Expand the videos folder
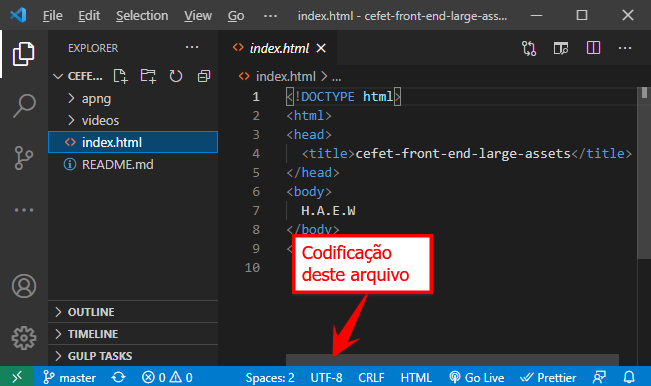Viewport: 651px width, 386px height. coord(133,120)
